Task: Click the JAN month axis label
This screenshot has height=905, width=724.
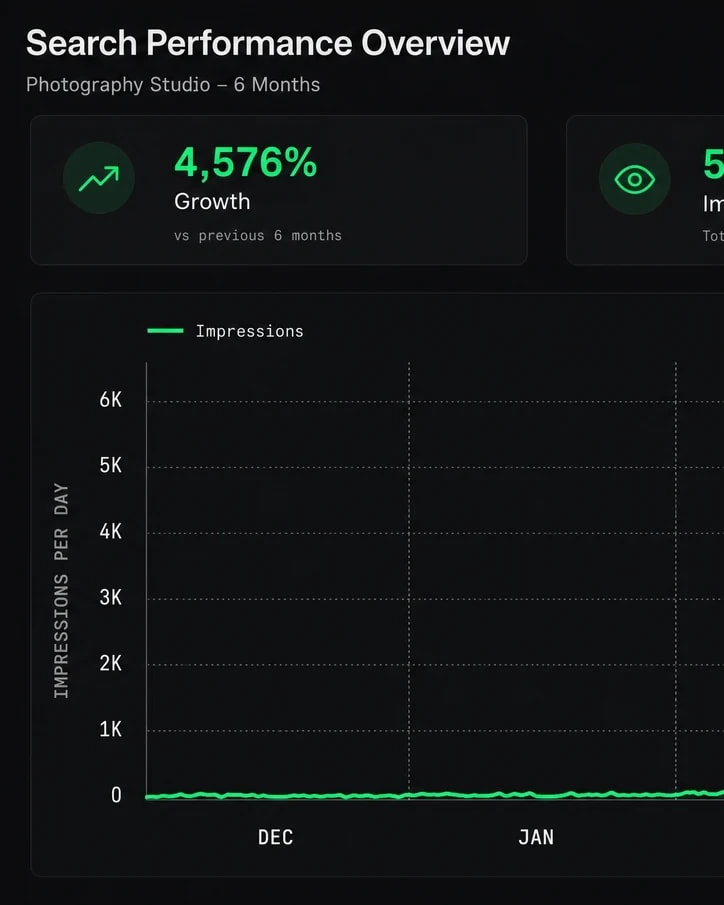Action: [536, 837]
